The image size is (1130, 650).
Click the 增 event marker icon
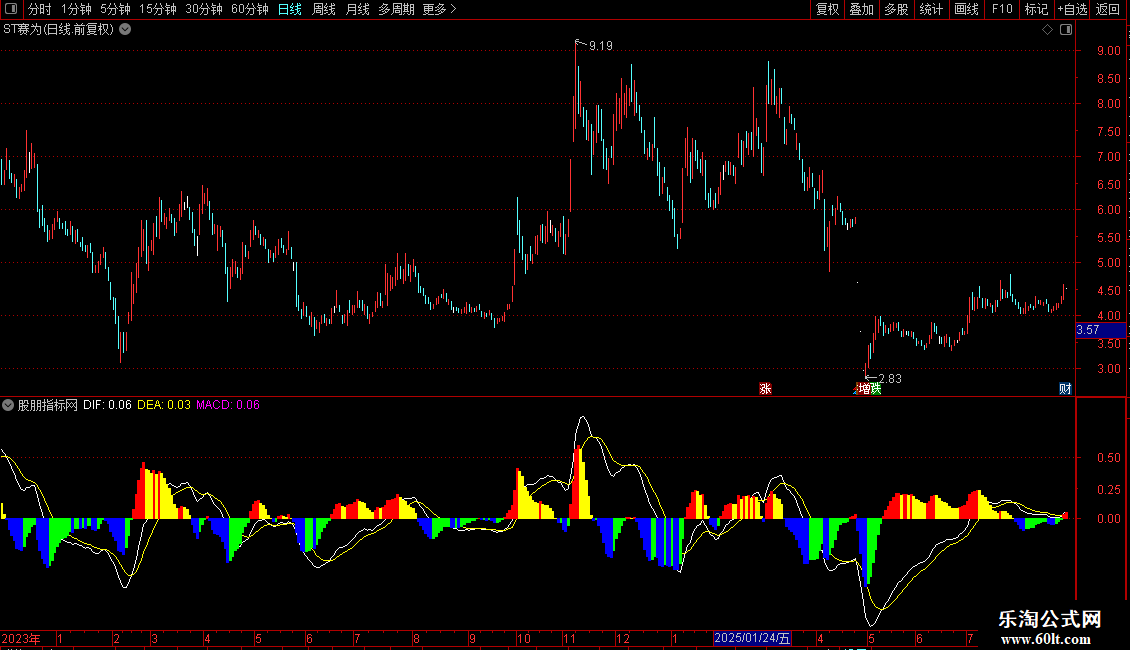[864, 388]
